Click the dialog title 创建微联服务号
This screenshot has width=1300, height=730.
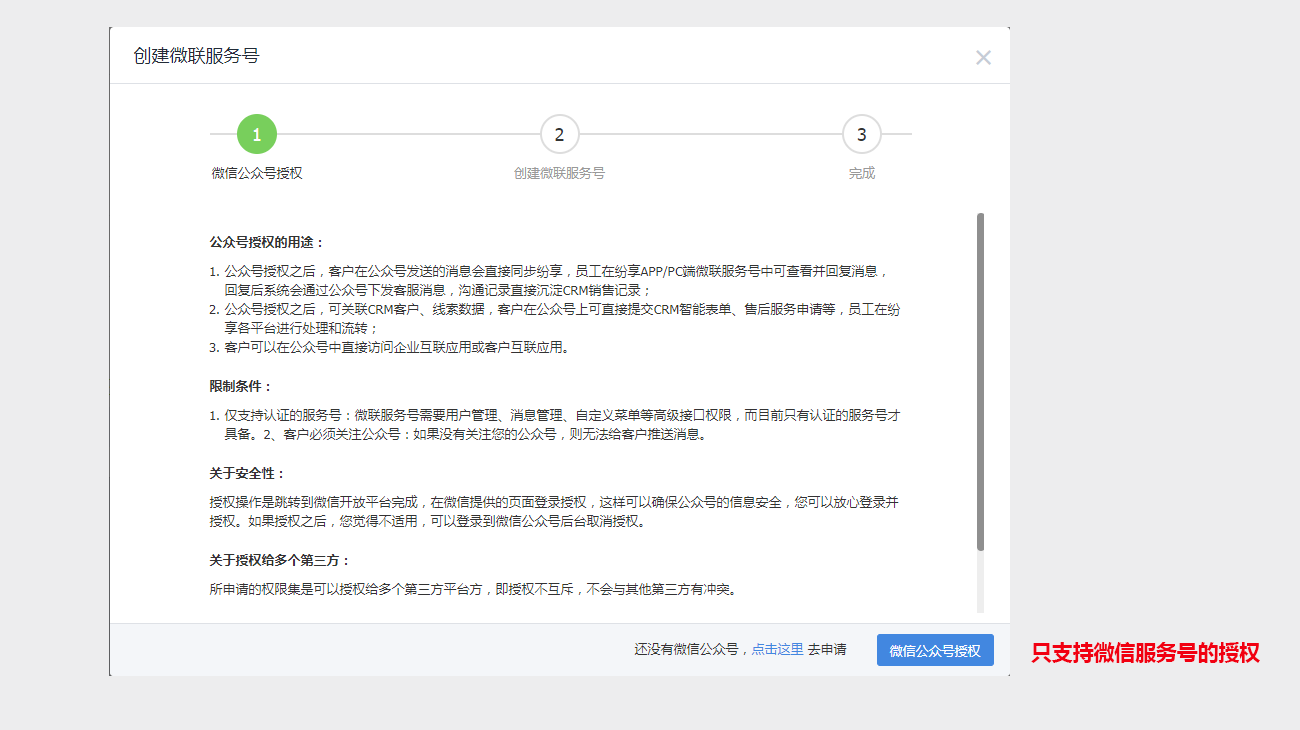[x=196, y=56]
